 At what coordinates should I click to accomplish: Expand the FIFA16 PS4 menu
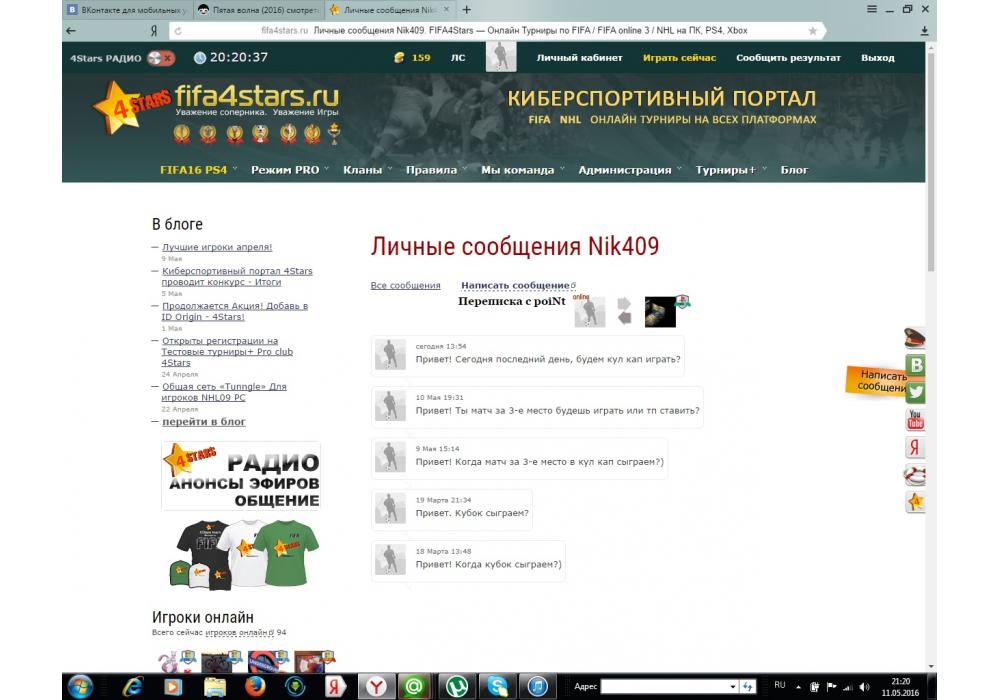(193, 170)
